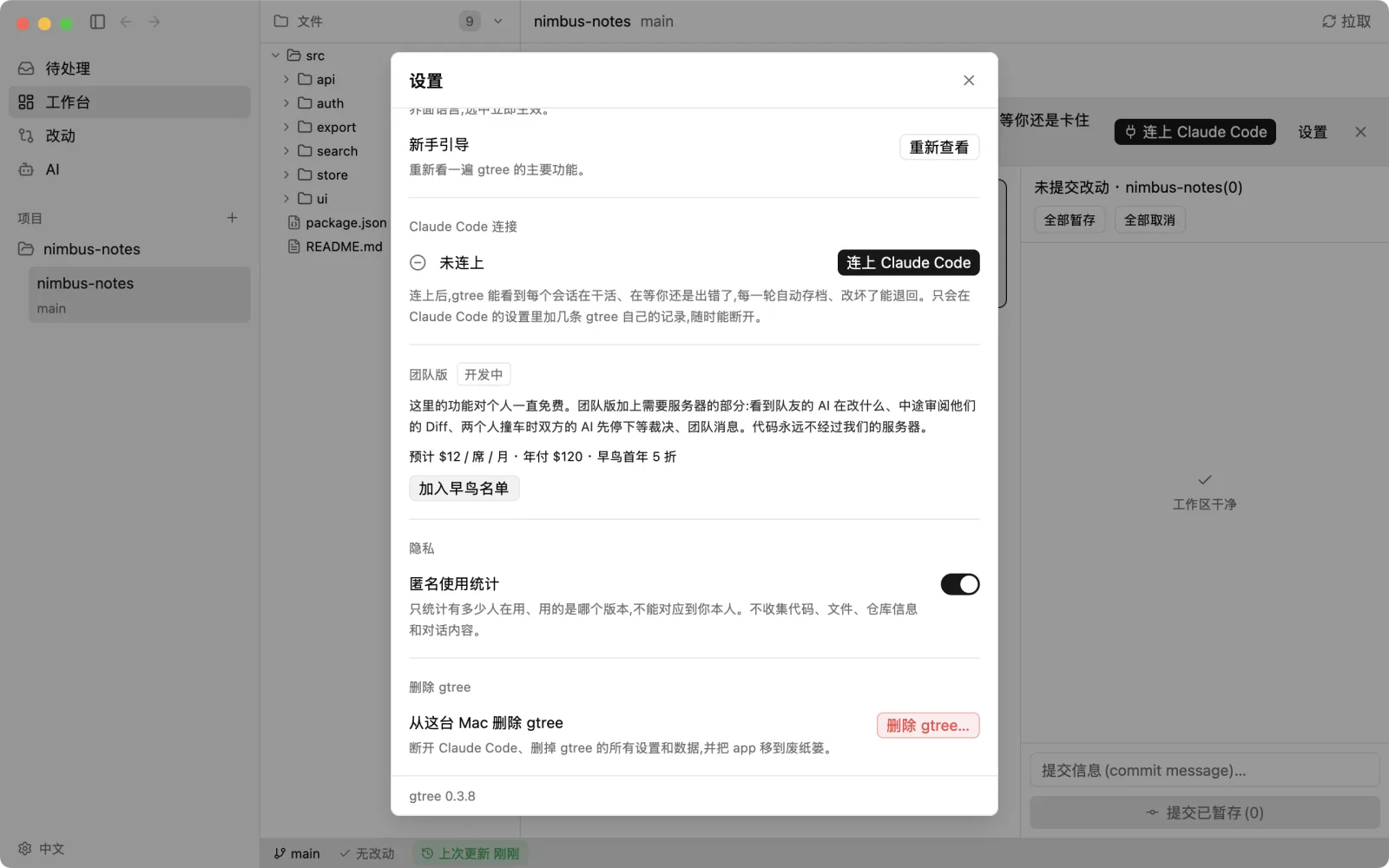This screenshot has width=1389, height=868.
Task: Expand the ui folder
Action: [286, 199]
